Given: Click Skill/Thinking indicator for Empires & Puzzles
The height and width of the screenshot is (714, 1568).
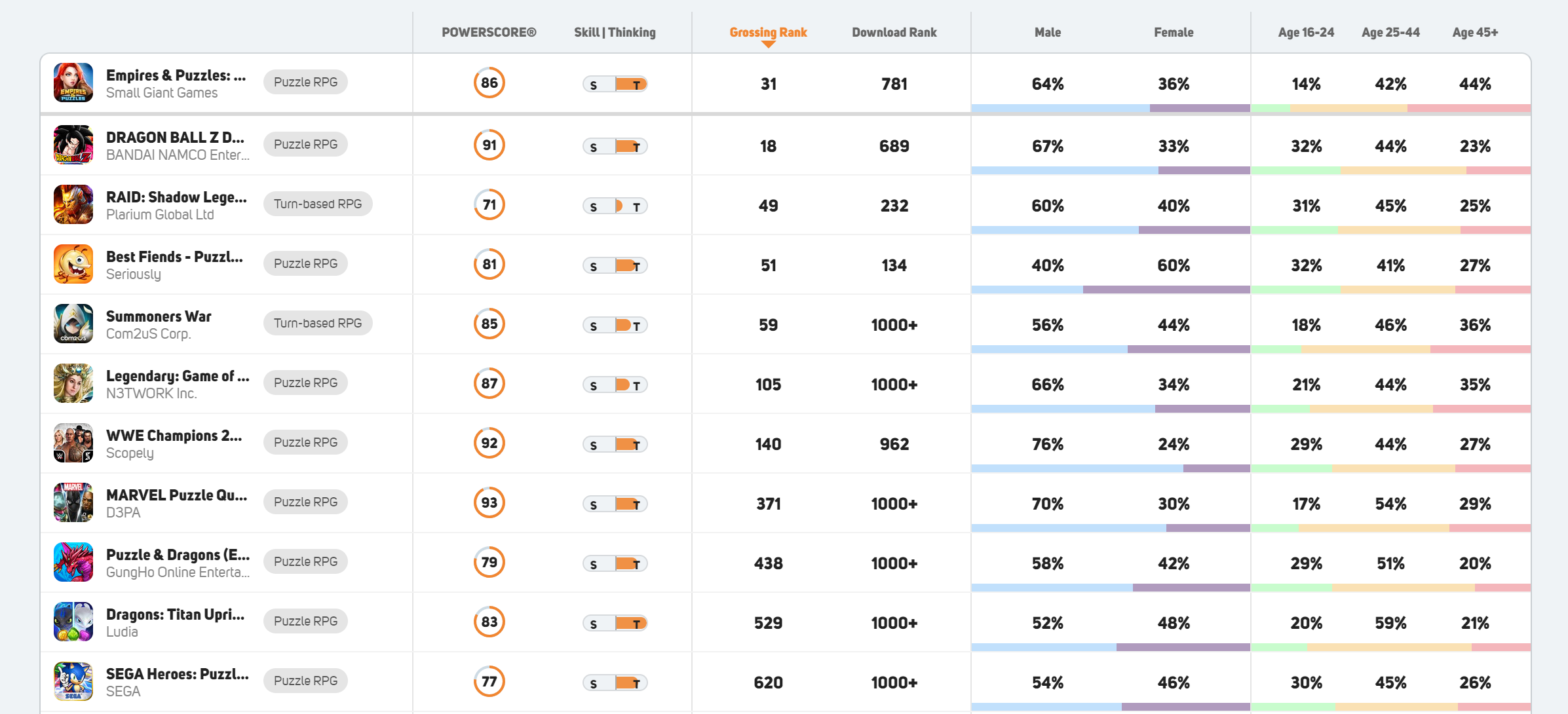Looking at the screenshot, I should [615, 84].
